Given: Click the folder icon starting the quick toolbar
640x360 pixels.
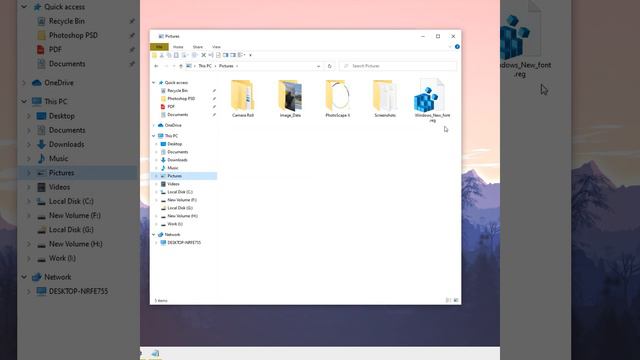Looking at the screenshot, I should click(x=154, y=55).
